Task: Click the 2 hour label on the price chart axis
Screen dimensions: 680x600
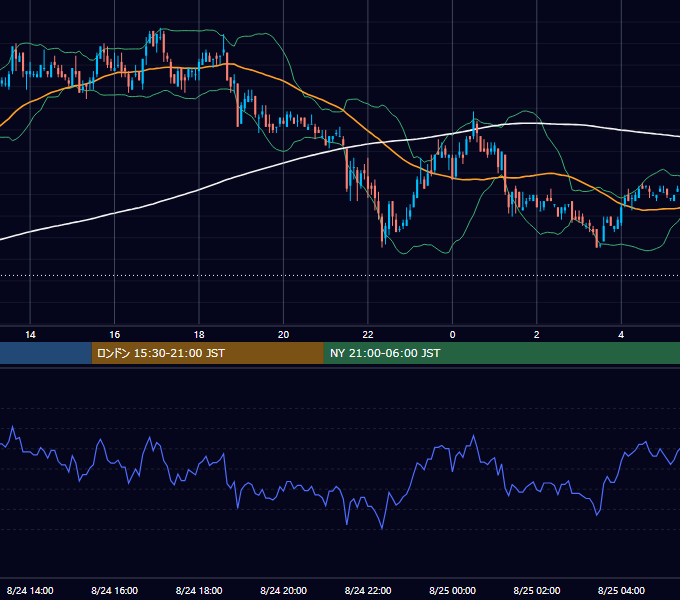Action: [x=536, y=335]
